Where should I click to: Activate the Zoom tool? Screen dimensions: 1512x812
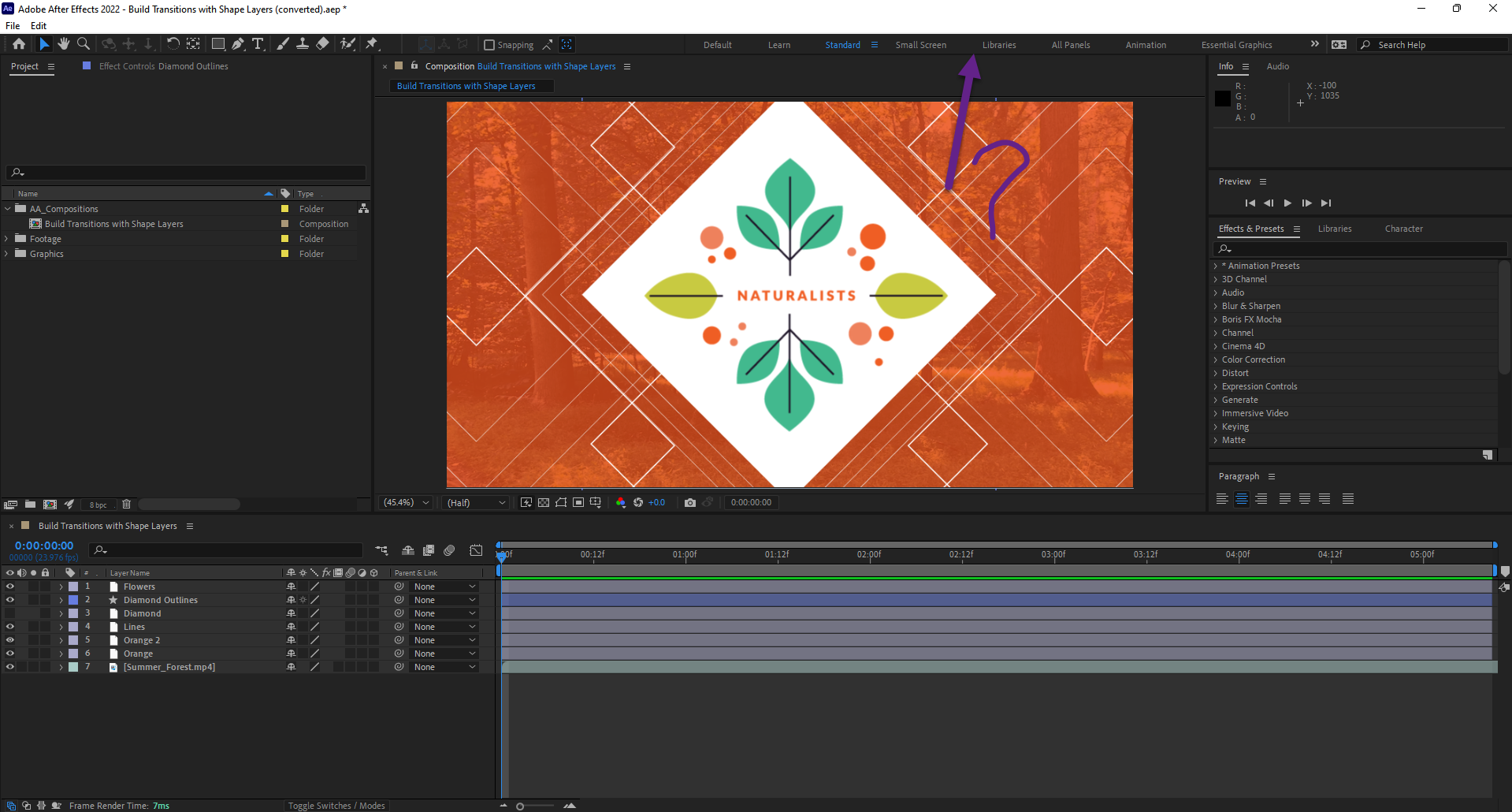pyautogui.click(x=83, y=44)
